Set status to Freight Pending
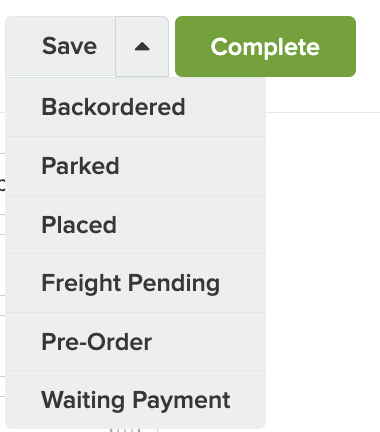The height and width of the screenshot is (432, 380). click(x=135, y=283)
